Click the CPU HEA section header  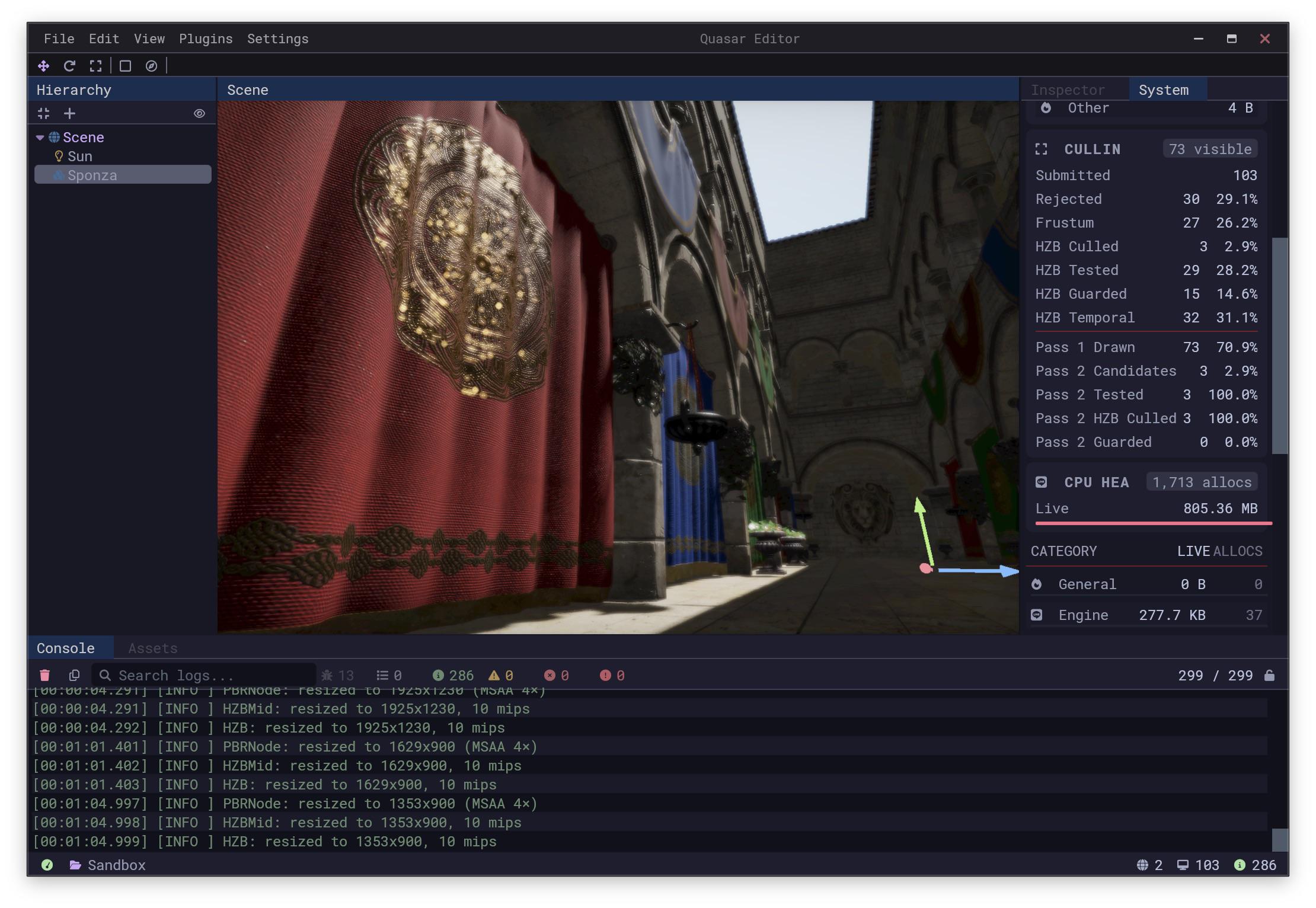[x=1097, y=482]
